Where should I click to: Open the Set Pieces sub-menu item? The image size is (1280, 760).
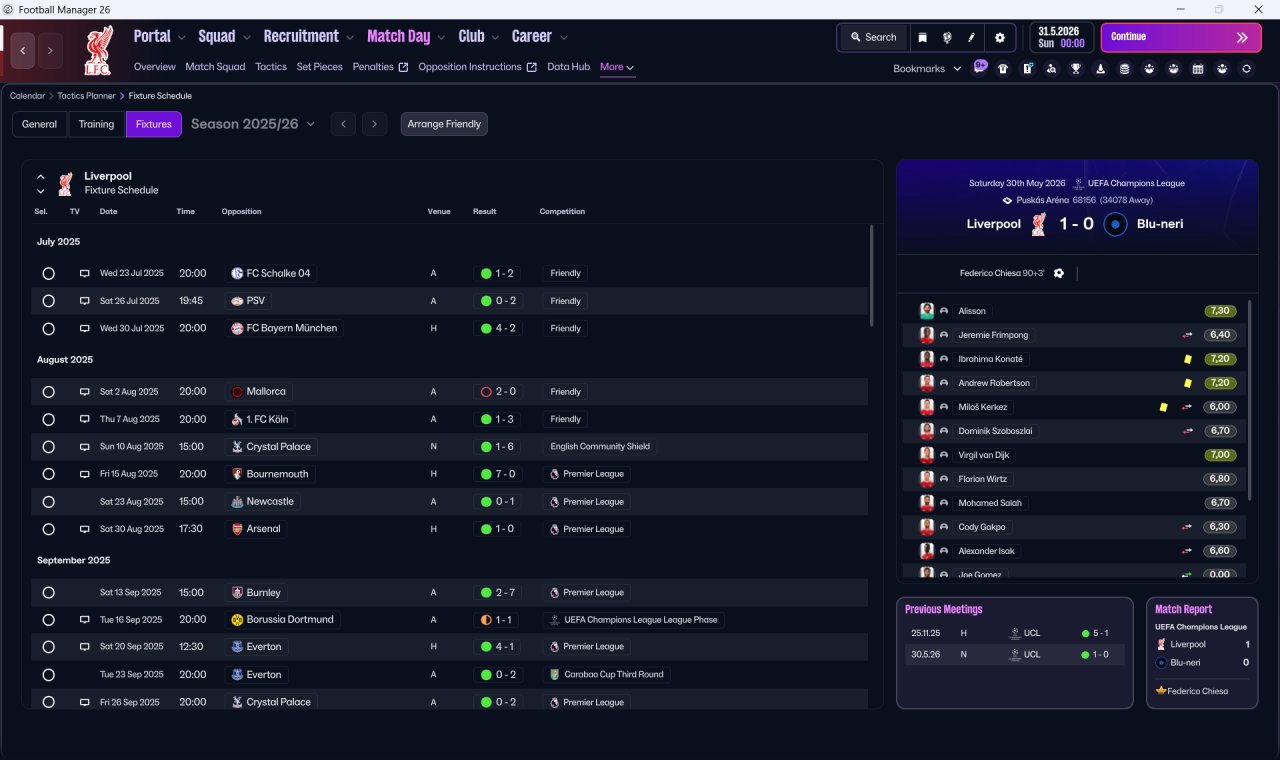[x=319, y=67]
